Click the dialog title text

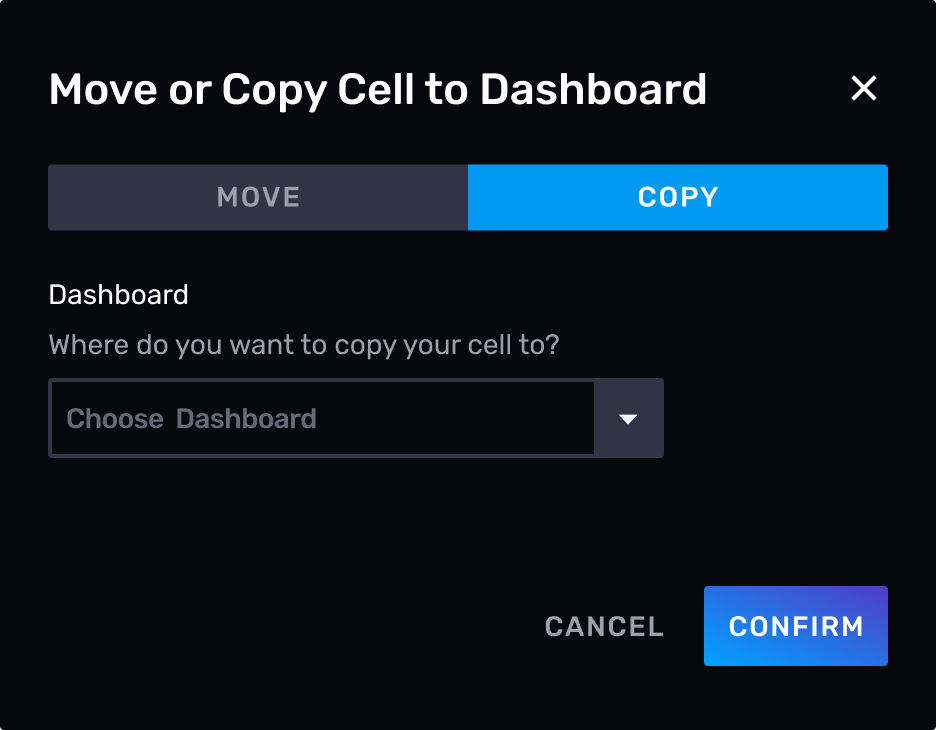pos(377,89)
